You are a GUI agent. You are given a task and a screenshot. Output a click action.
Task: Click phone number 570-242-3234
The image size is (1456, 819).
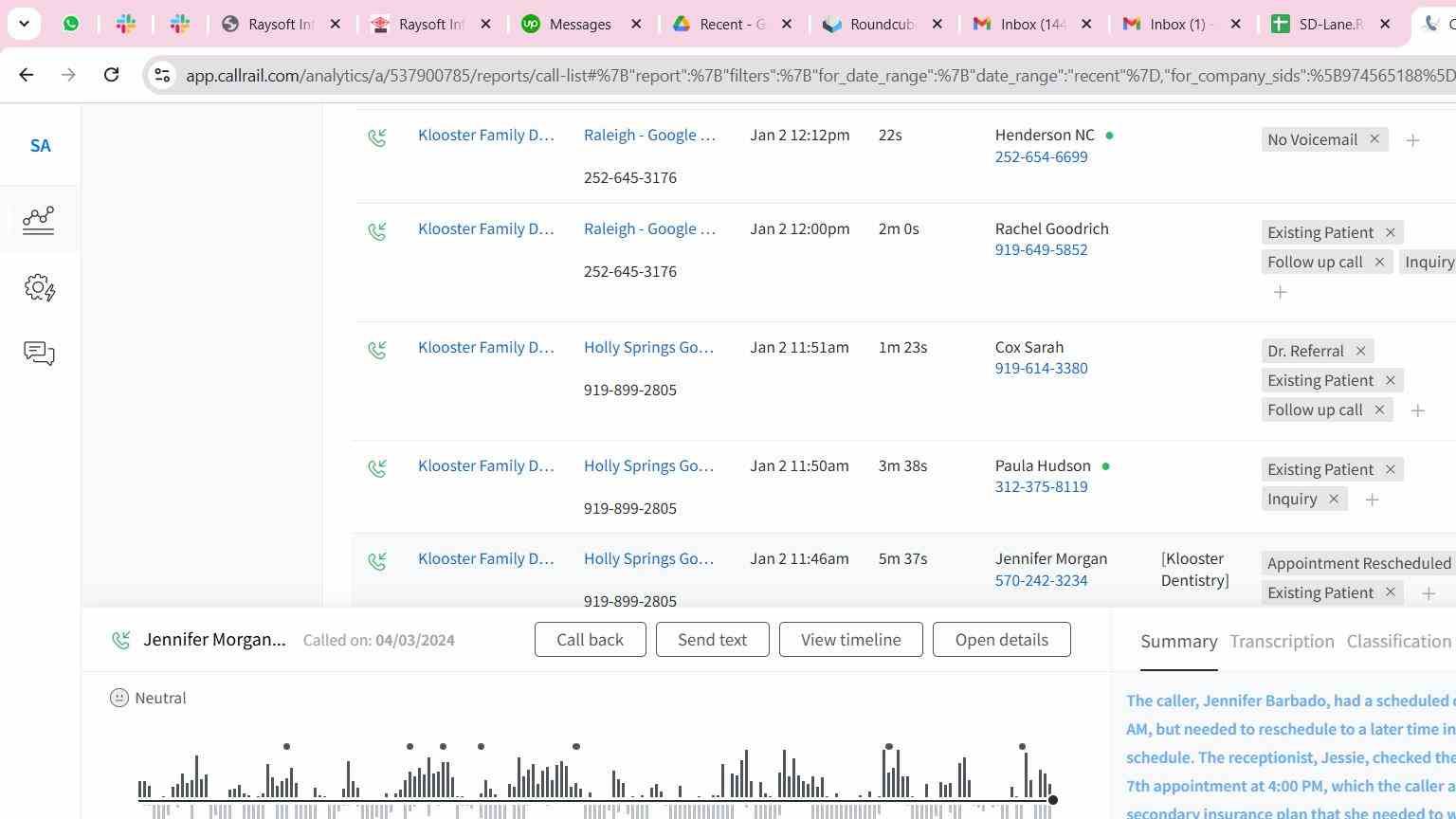[x=1041, y=580]
